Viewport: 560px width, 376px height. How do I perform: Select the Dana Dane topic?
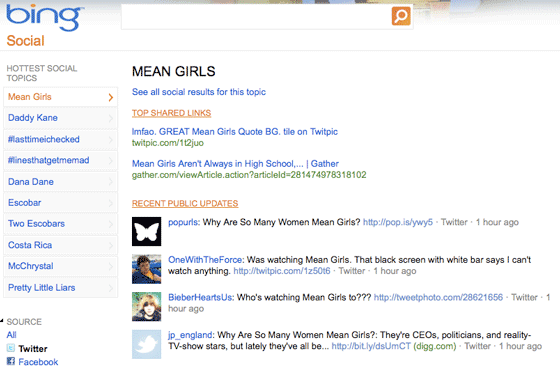[x=60, y=182]
